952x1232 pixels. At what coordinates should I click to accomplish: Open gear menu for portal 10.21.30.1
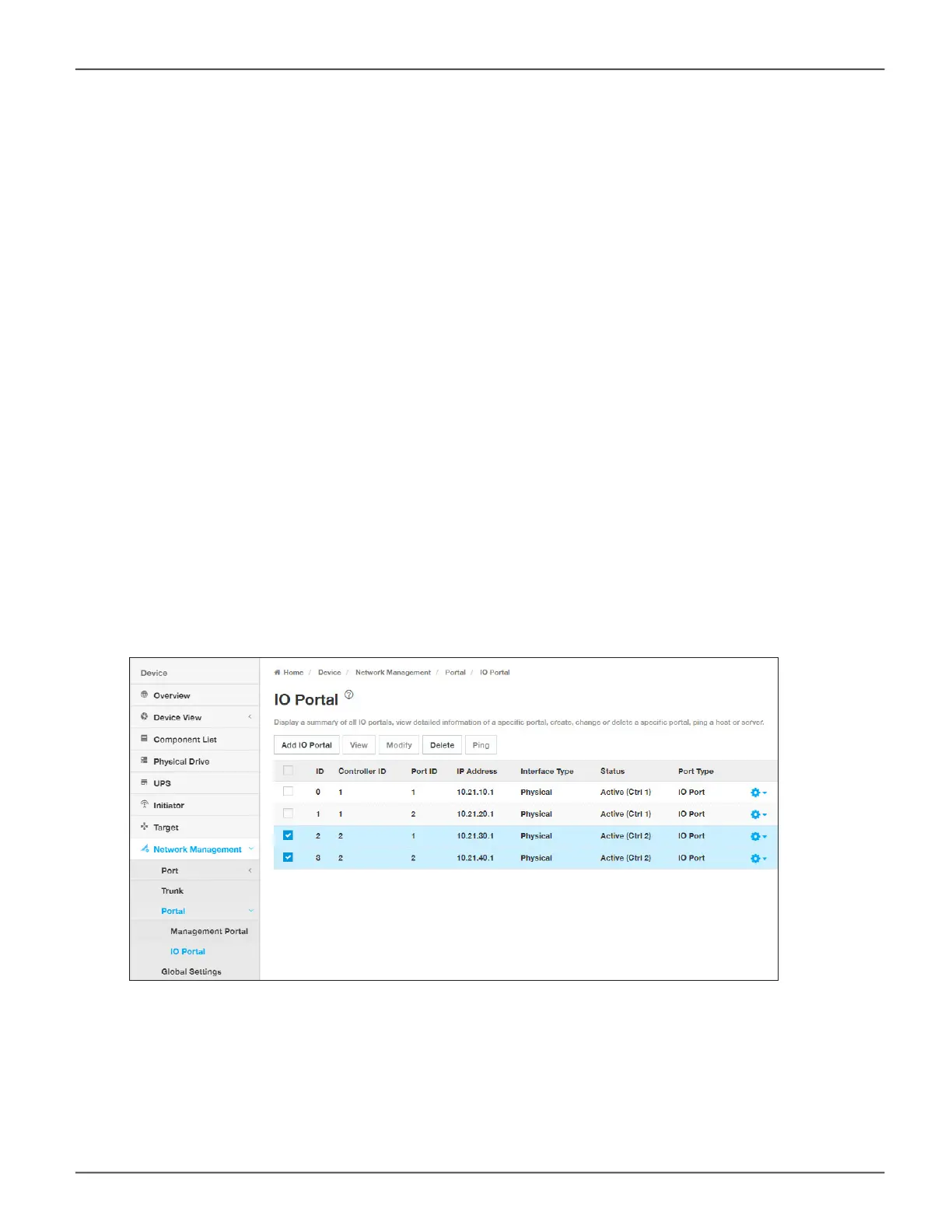758,836
